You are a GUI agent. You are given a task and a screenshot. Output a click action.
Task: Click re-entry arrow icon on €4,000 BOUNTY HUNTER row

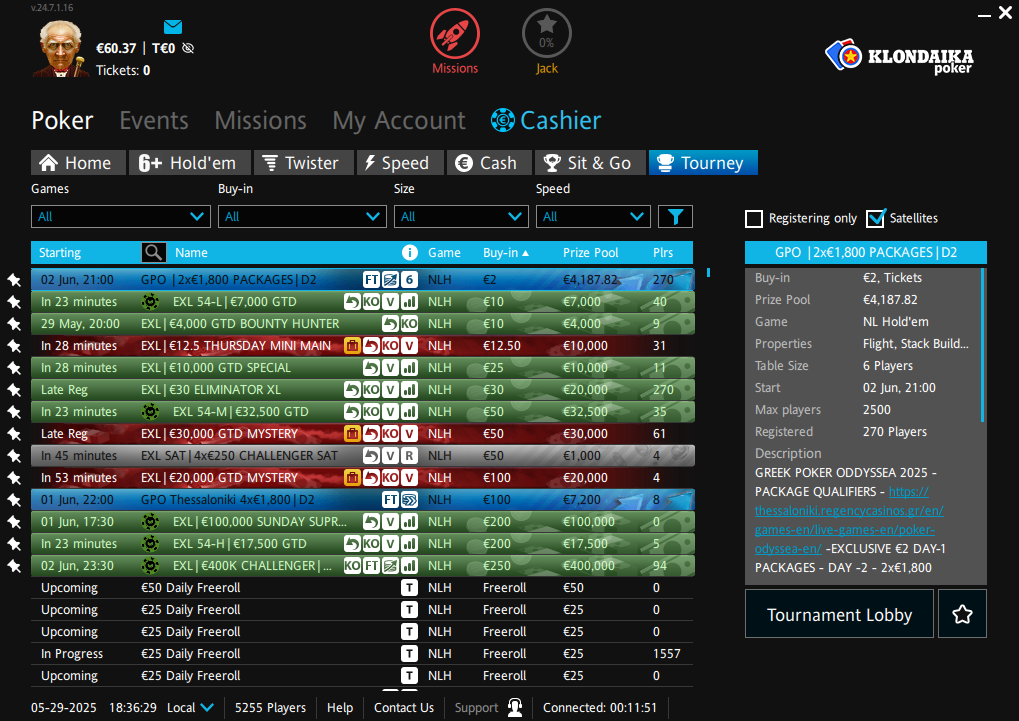[x=390, y=324]
